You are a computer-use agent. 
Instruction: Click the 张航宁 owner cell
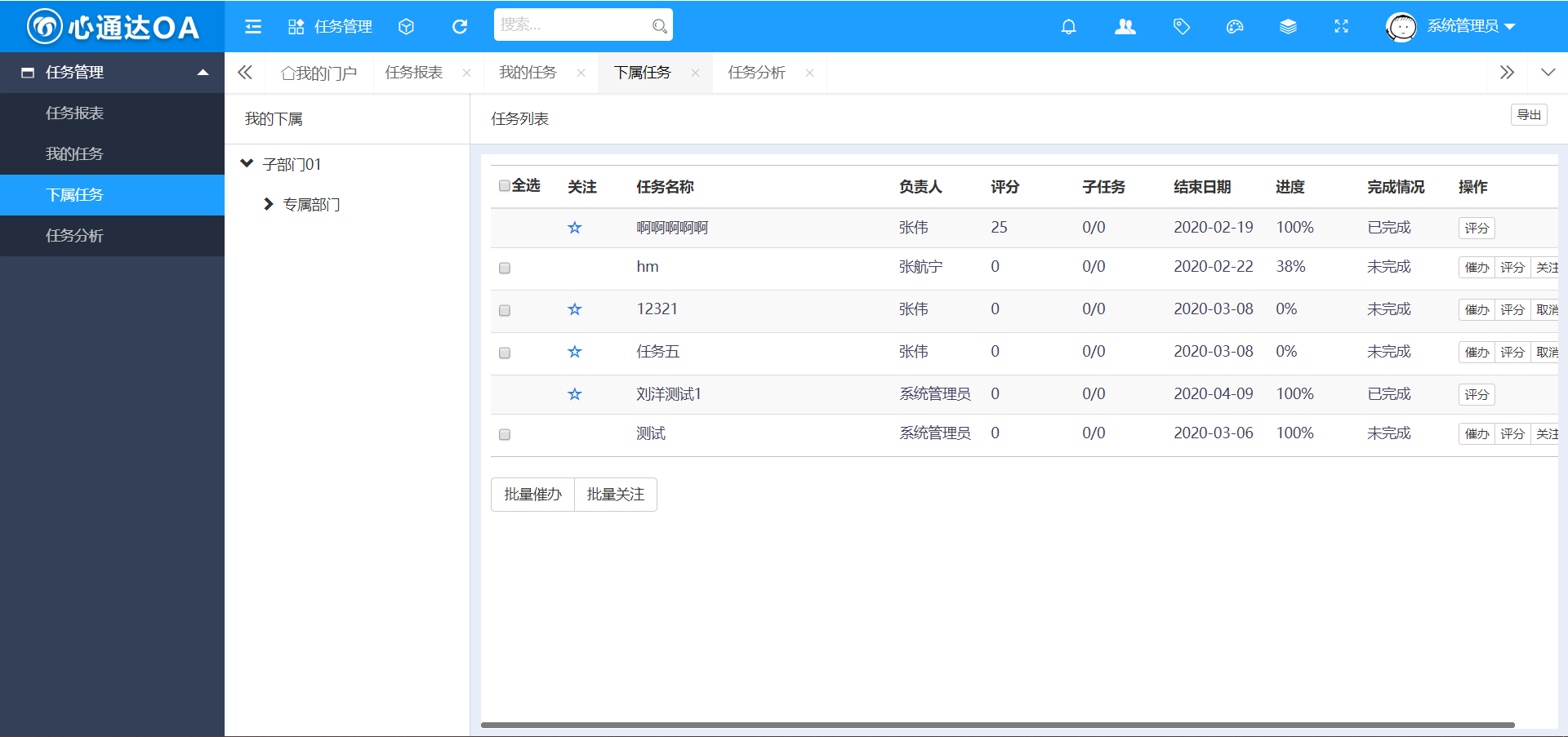tap(920, 267)
